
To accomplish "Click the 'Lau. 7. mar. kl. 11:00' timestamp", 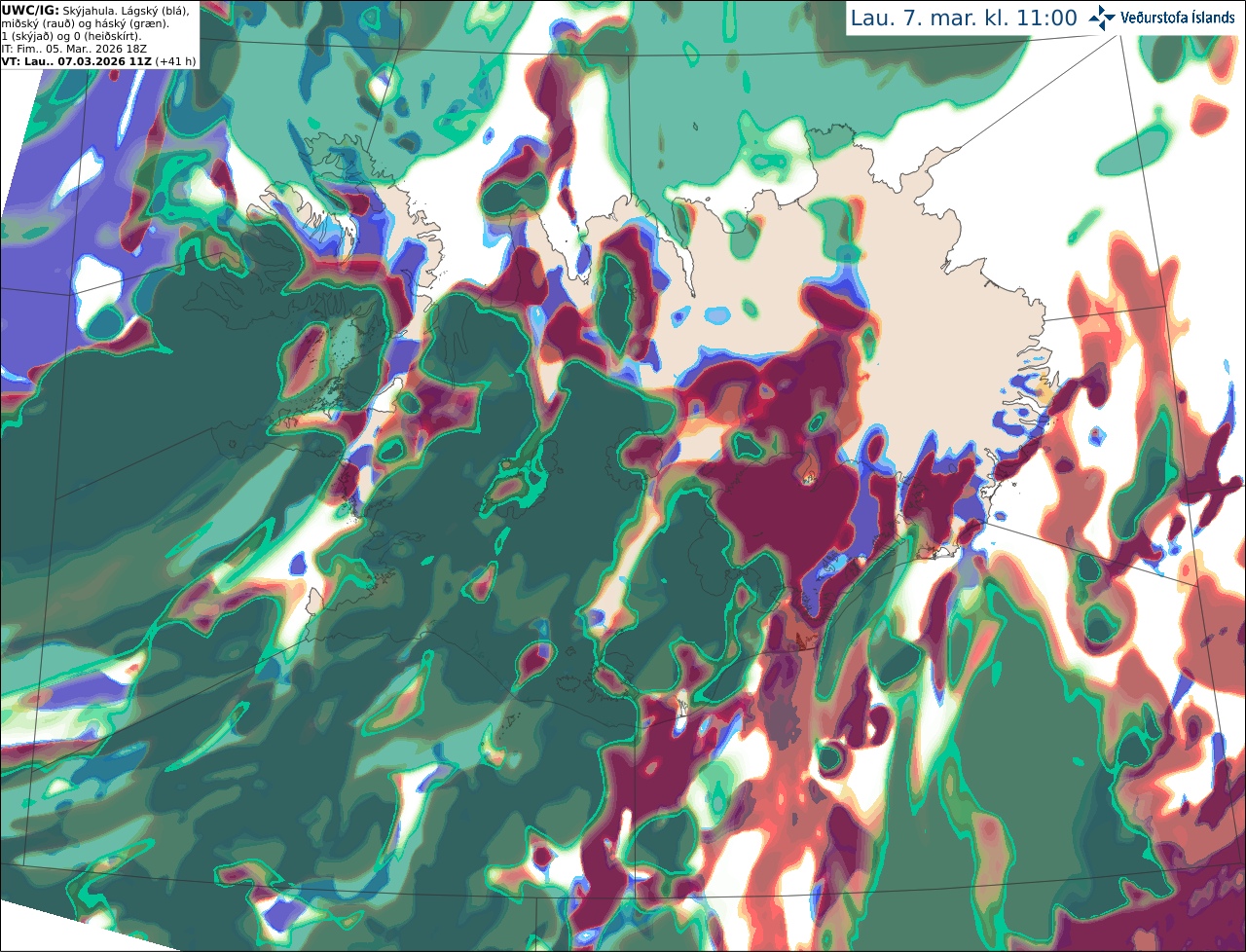I will 964,18.
